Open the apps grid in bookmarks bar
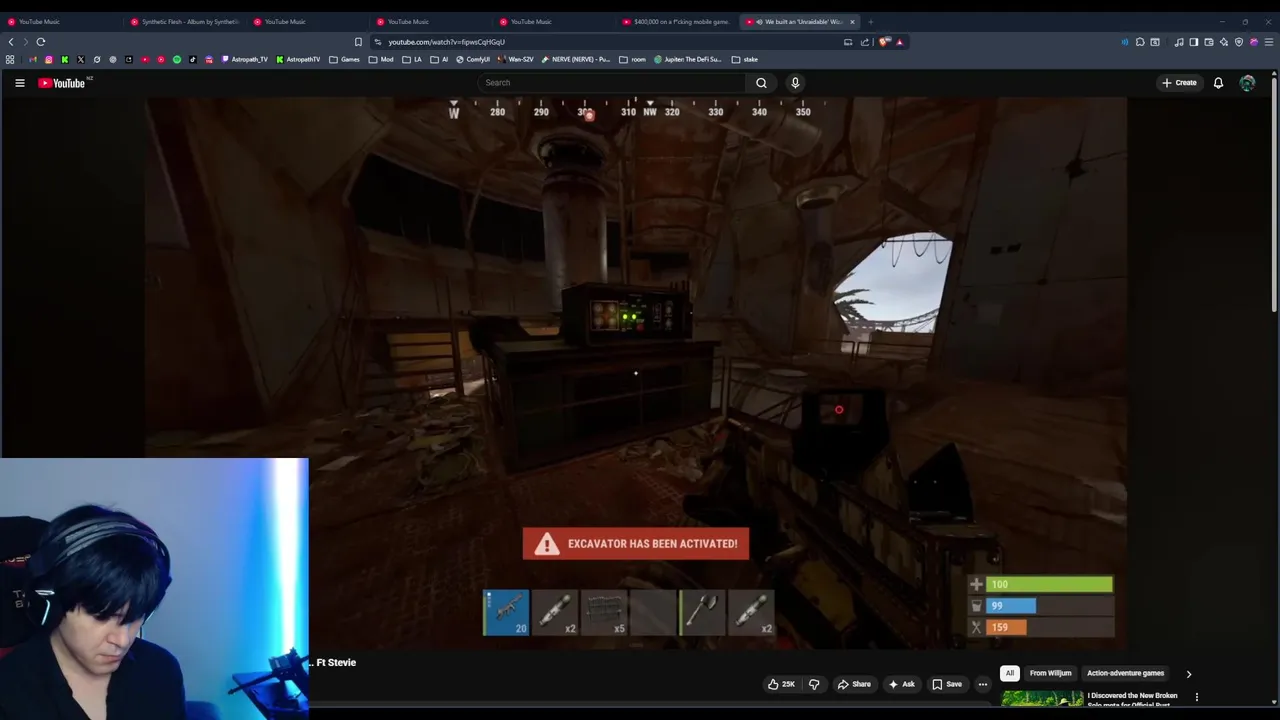The width and height of the screenshot is (1280, 720). (10, 59)
